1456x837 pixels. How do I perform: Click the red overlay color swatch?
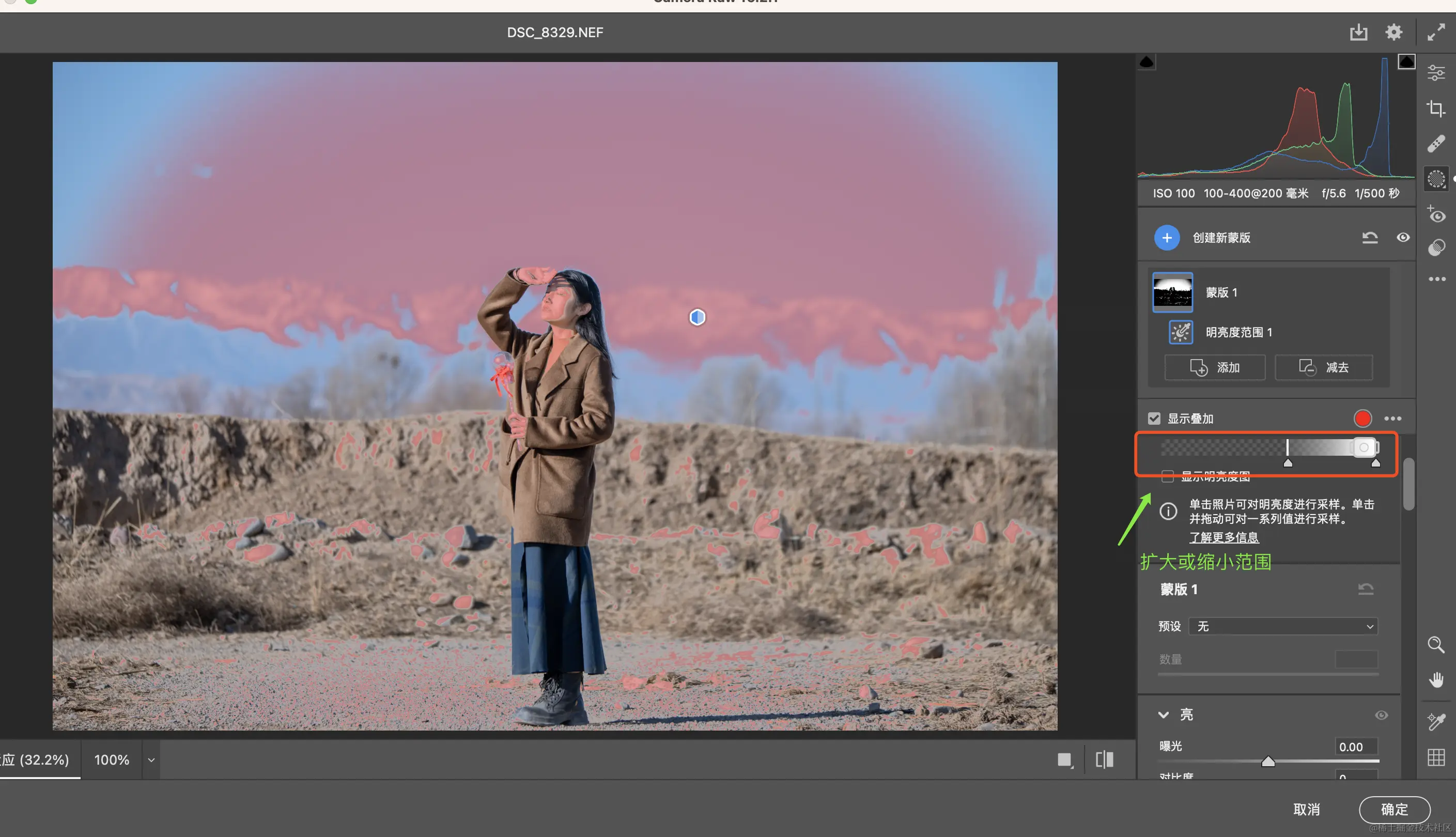tap(1362, 419)
